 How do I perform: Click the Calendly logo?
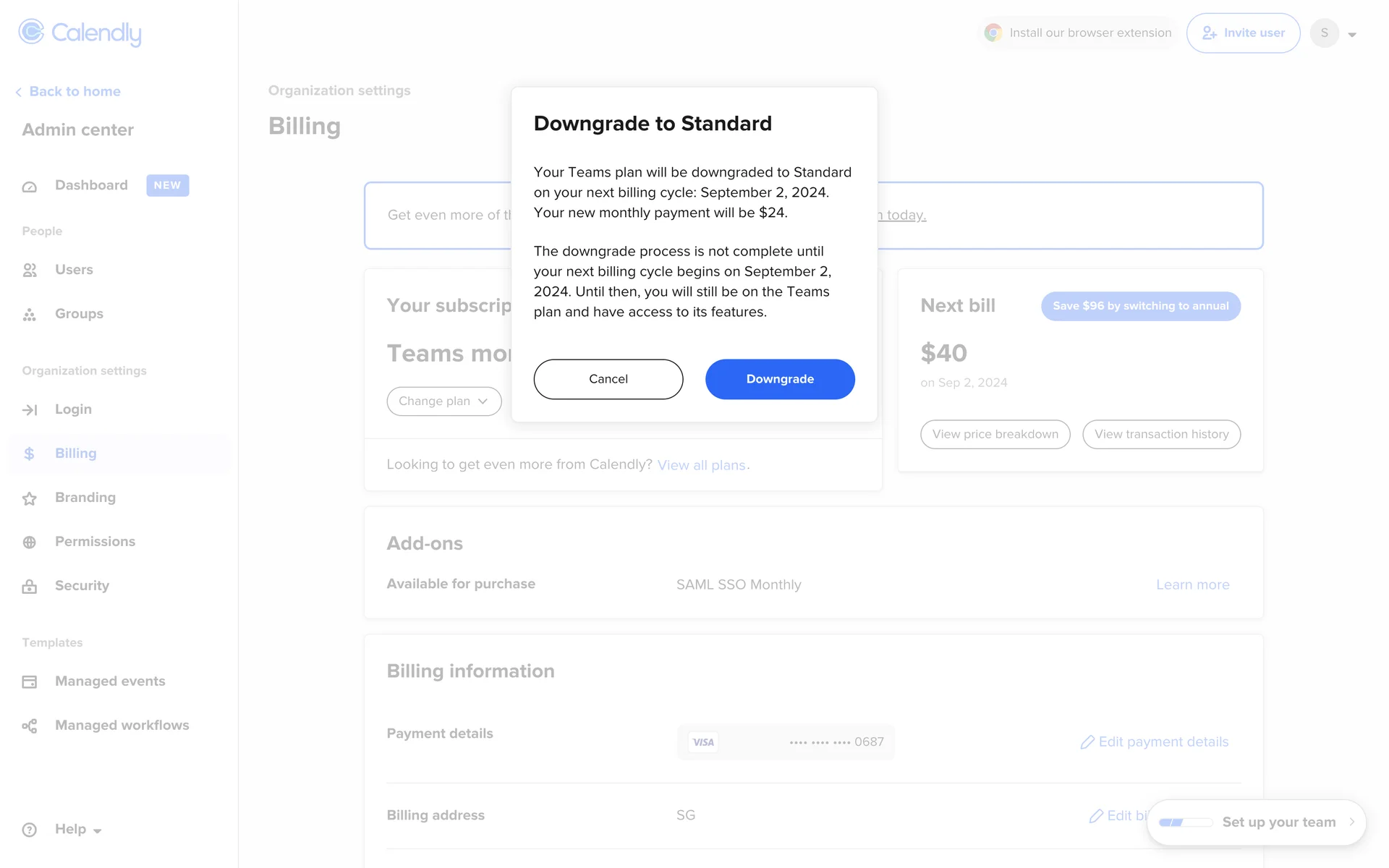(x=80, y=33)
